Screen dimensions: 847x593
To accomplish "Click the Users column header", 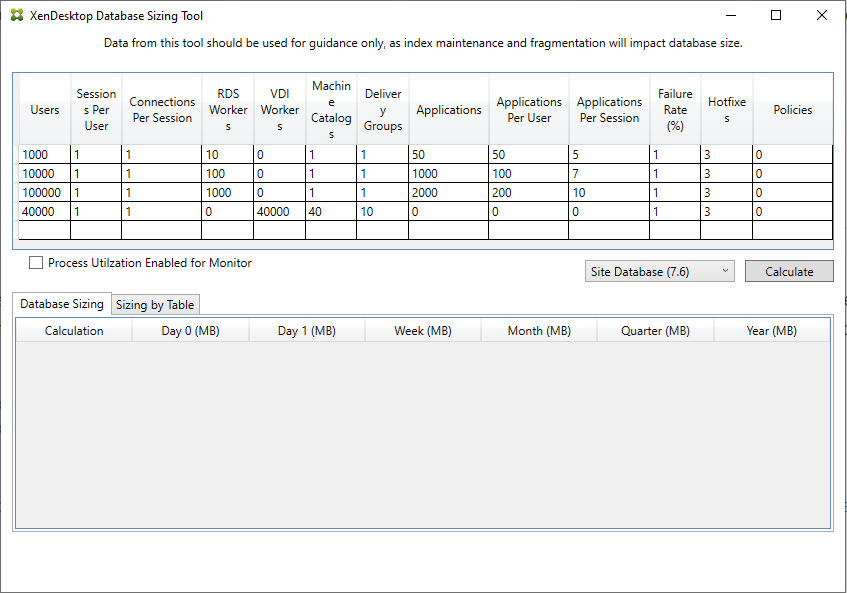I will 45,110.
